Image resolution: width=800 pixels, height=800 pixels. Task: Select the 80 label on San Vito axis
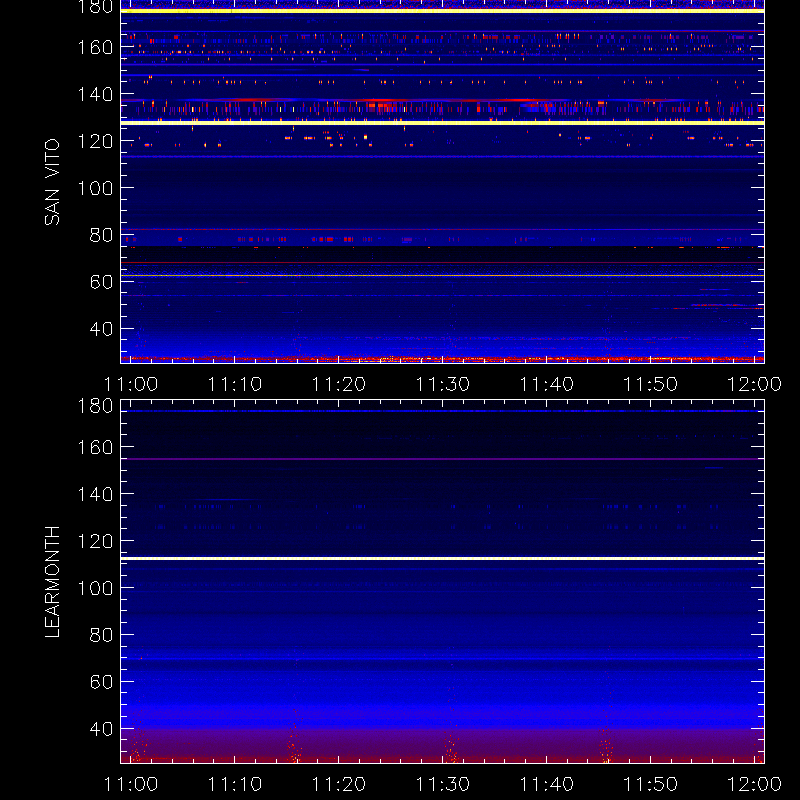tap(101, 235)
